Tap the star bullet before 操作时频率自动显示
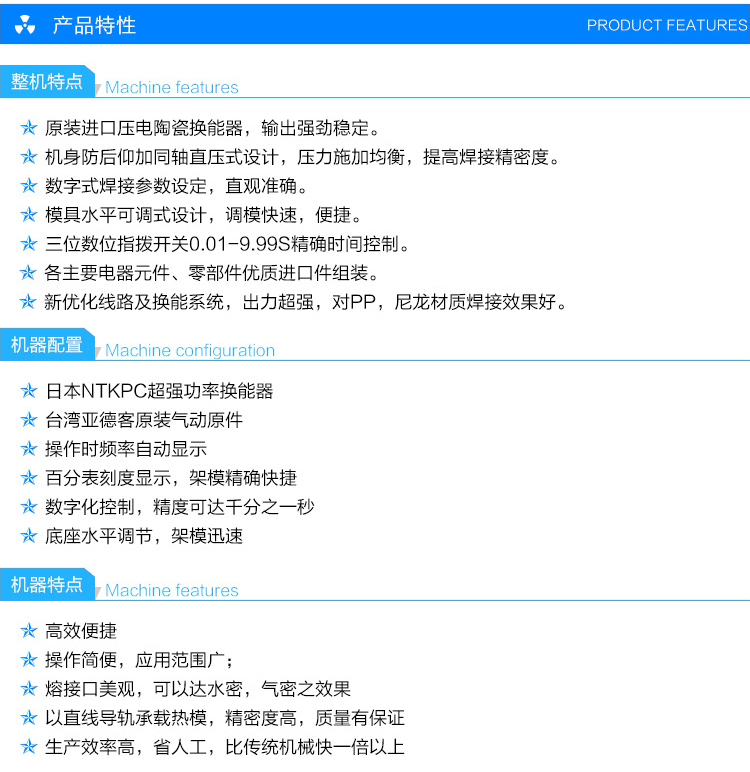The image size is (750, 772). tap(29, 449)
